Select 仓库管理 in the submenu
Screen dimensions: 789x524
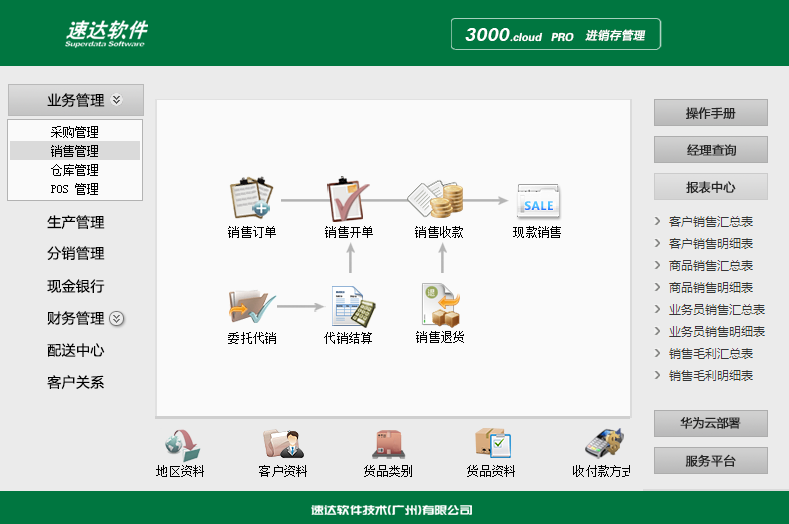75,170
